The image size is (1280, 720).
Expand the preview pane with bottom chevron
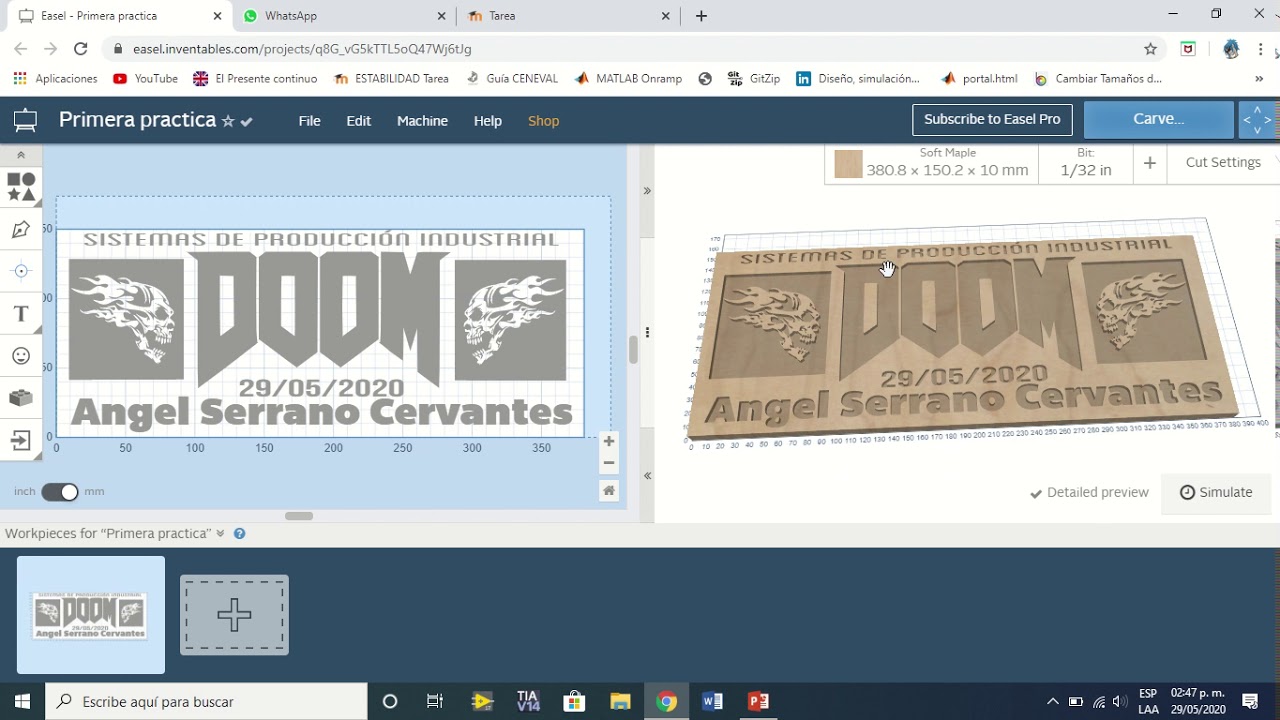[x=647, y=476]
